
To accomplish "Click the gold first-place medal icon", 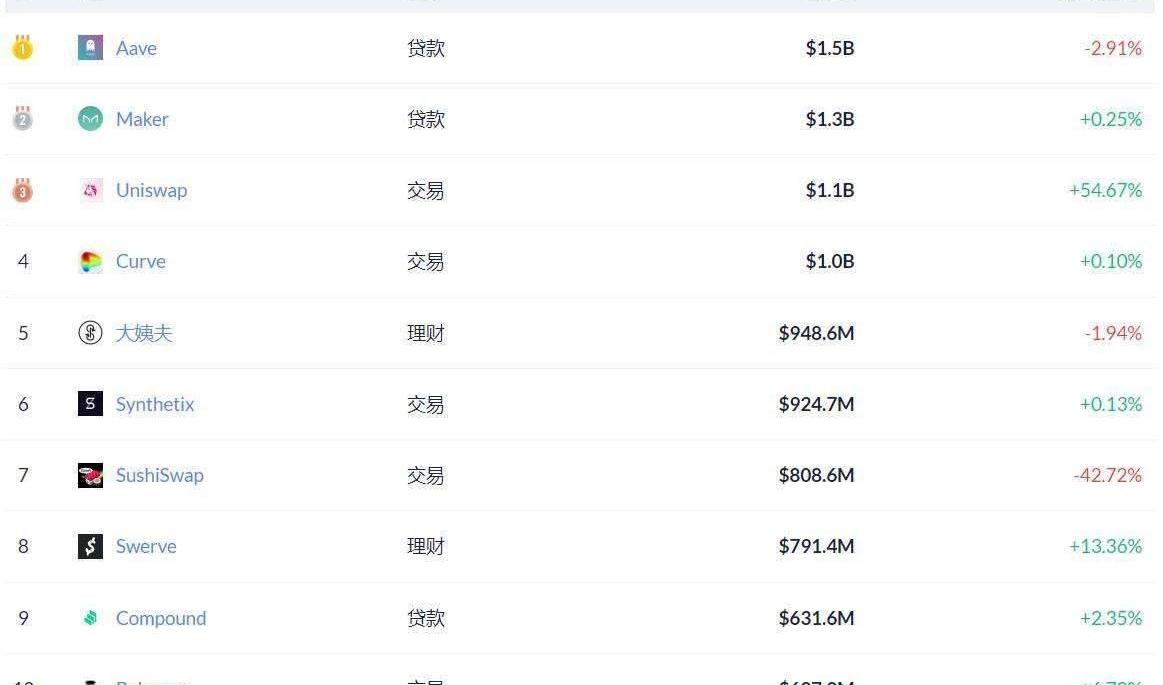I will tap(22, 47).
